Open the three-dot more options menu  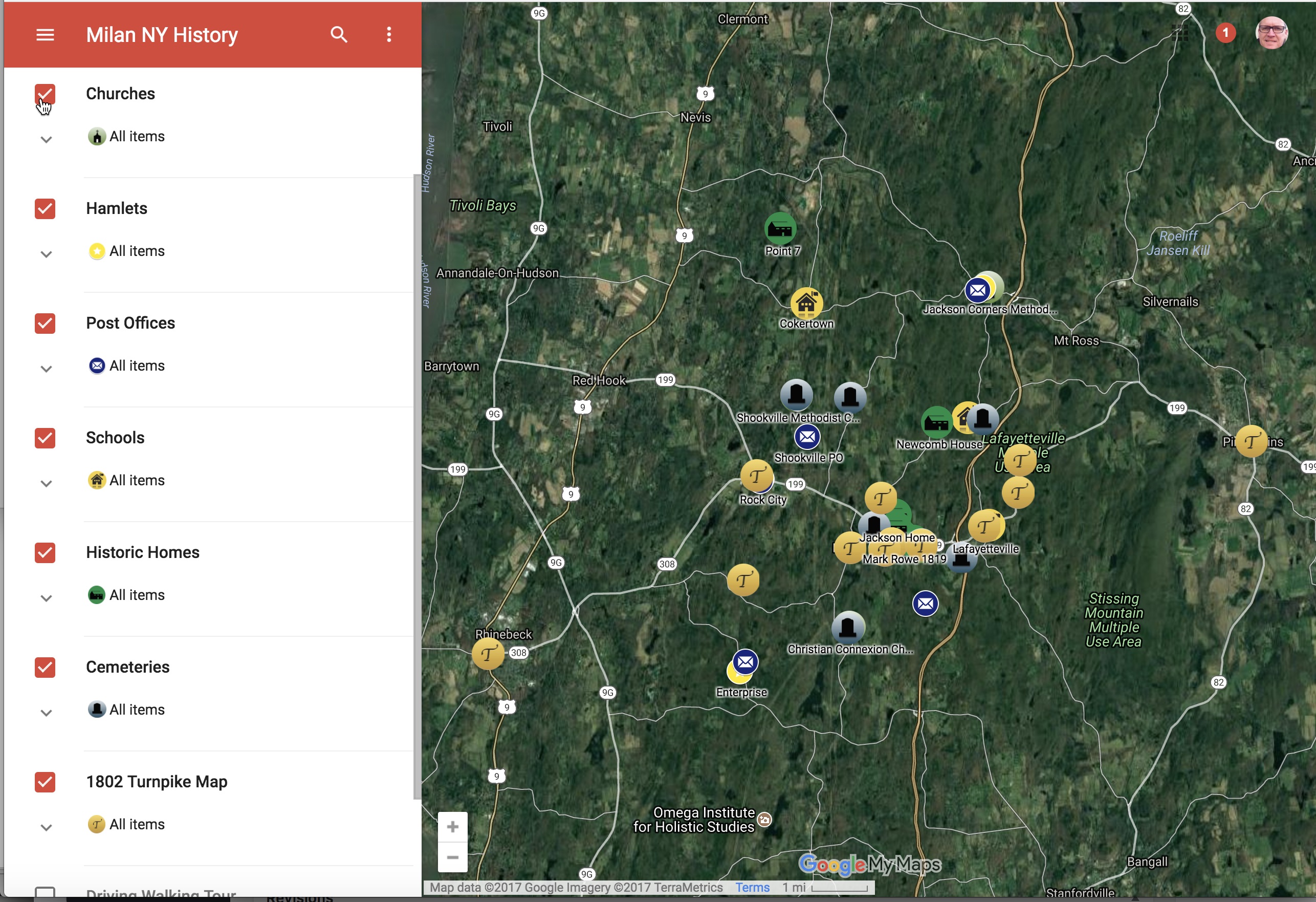point(388,35)
